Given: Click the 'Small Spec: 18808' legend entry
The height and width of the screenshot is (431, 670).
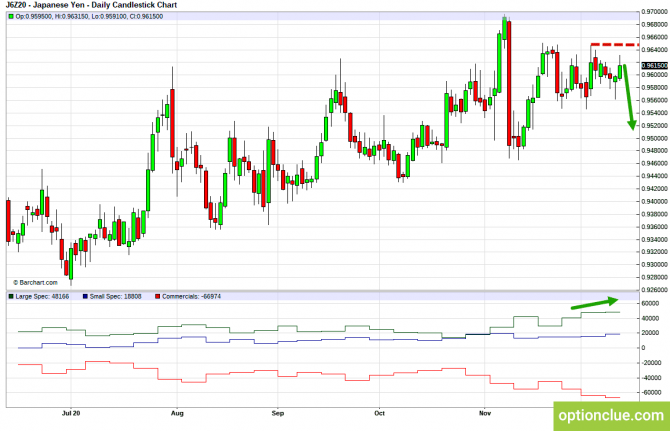Looking at the screenshot, I should (115, 296).
